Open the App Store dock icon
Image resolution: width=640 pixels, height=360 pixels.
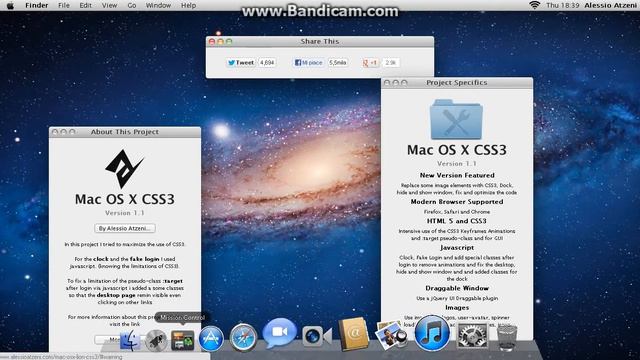(211, 339)
